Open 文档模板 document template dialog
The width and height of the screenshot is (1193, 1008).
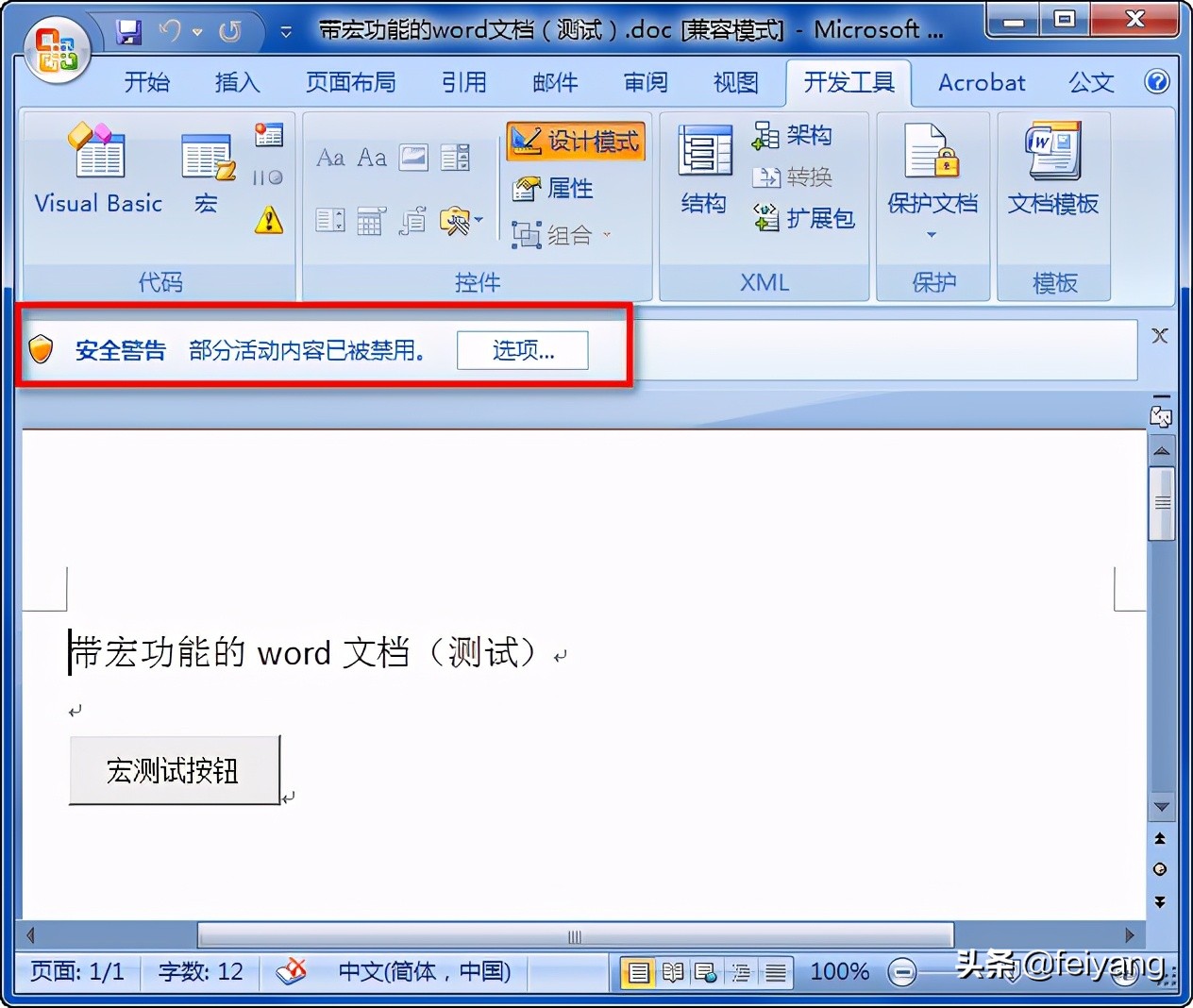1053,170
